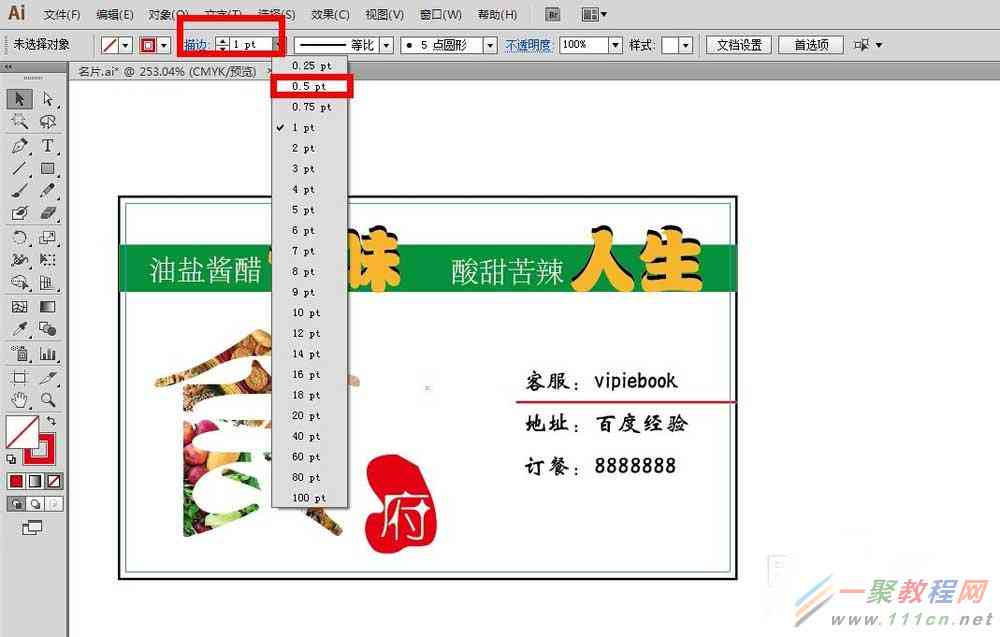This screenshot has width=1000, height=637.
Task: Set Color fill mode button
Action: point(16,481)
